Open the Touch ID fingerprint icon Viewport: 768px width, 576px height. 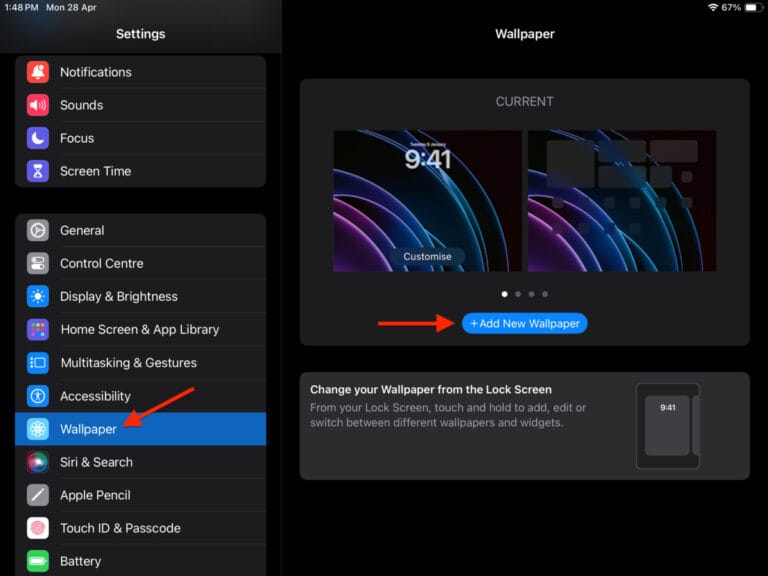38,528
